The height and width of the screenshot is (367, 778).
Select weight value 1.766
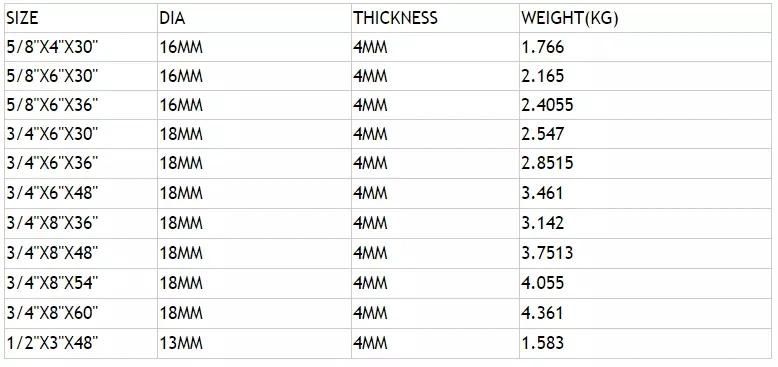pyautogui.click(x=645, y=47)
